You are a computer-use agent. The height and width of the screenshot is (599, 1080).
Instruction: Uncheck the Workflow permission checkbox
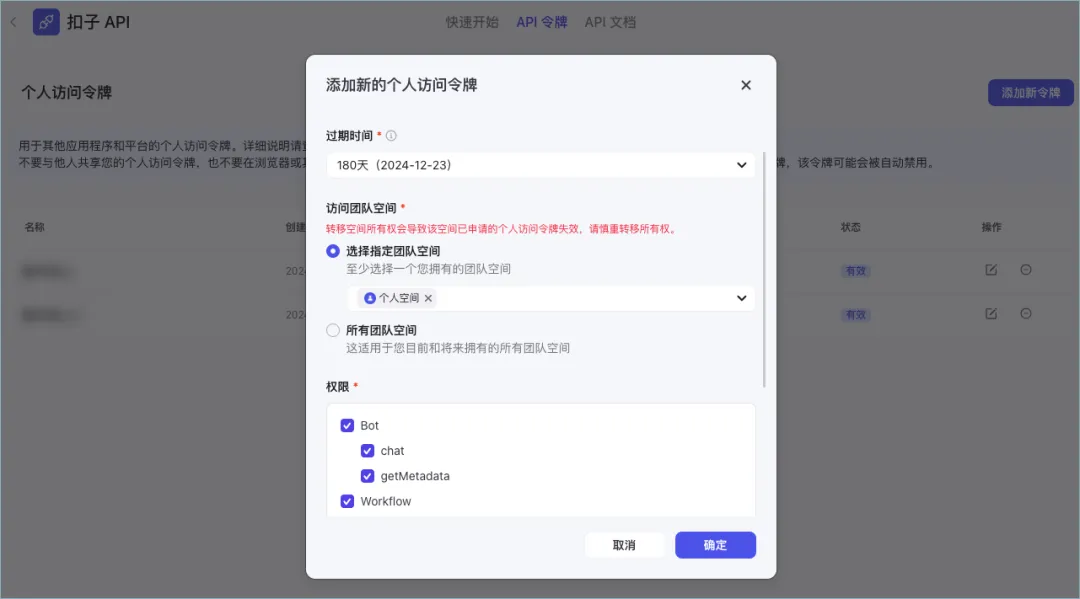tap(347, 501)
